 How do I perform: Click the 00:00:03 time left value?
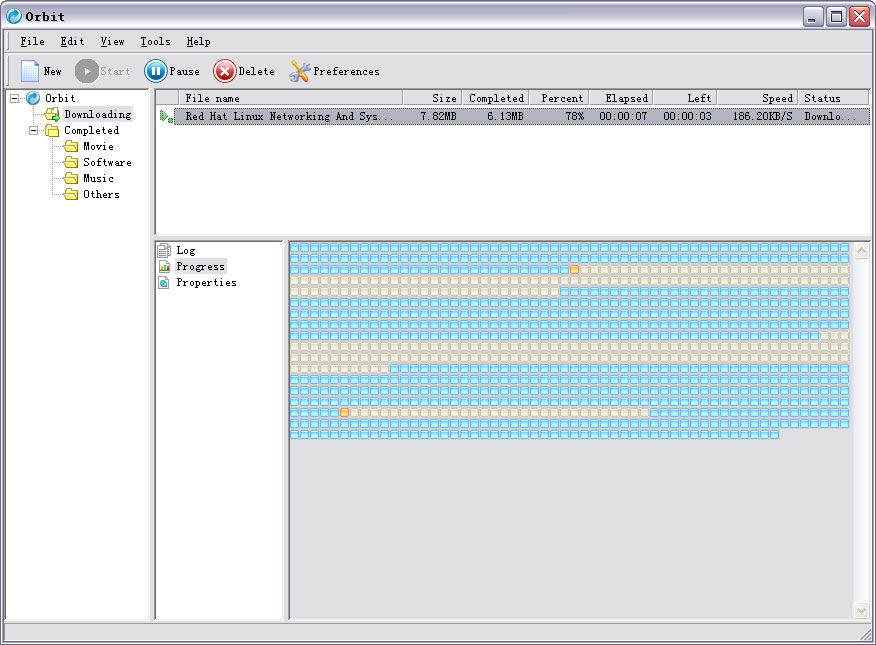[x=687, y=116]
